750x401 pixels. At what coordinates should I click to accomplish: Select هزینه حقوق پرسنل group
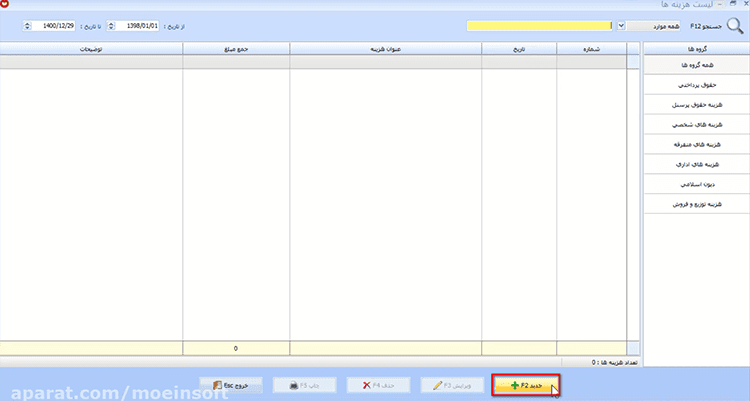pyautogui.click(x=697, y=104)
